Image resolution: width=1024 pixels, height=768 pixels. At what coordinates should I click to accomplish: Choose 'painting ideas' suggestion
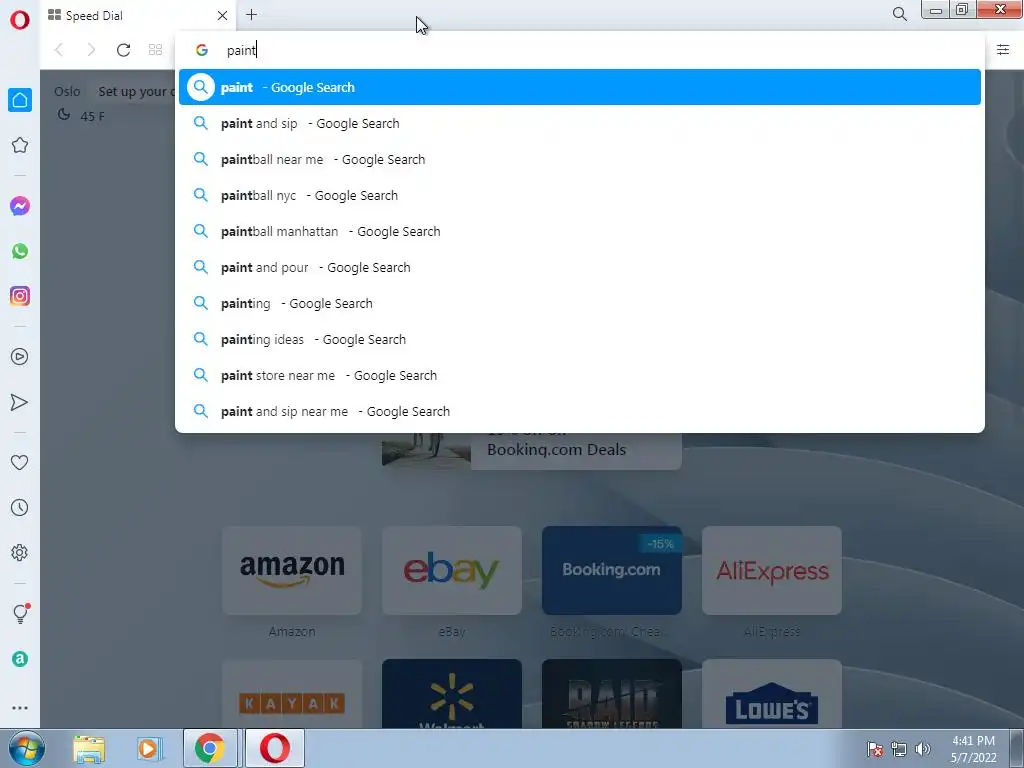[580, 339]
